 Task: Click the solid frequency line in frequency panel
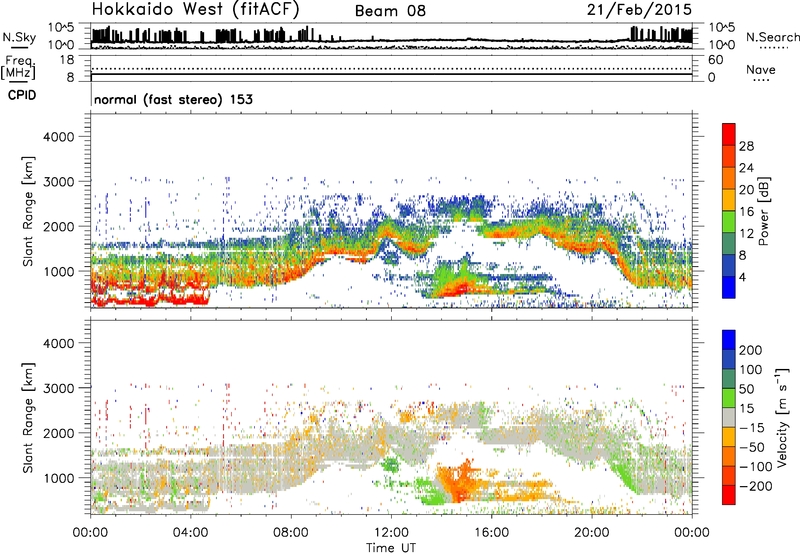pos(391,74)
